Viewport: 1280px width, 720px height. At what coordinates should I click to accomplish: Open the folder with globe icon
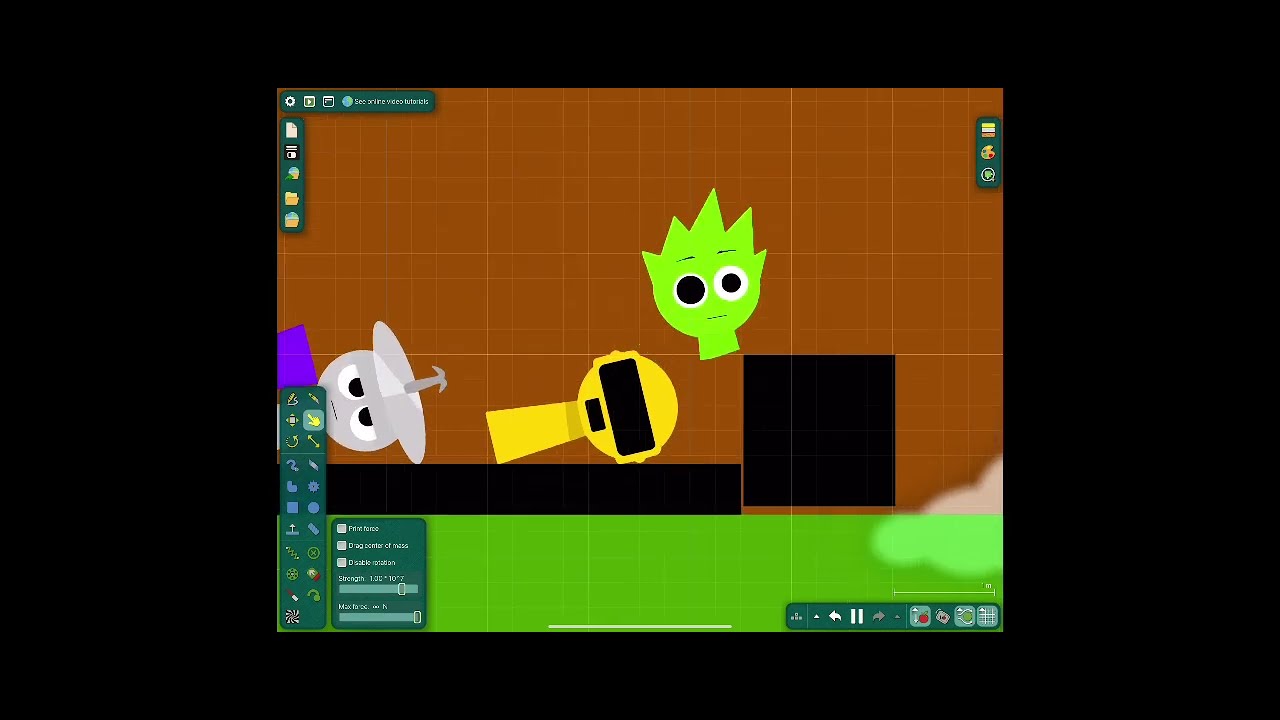291,220
